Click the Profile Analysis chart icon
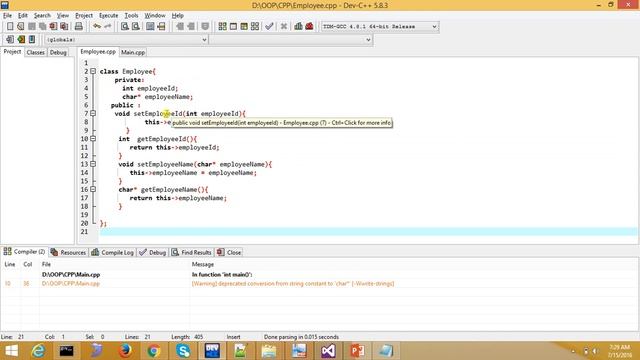This screenshot has height=360, width=640. coord(298,26)
